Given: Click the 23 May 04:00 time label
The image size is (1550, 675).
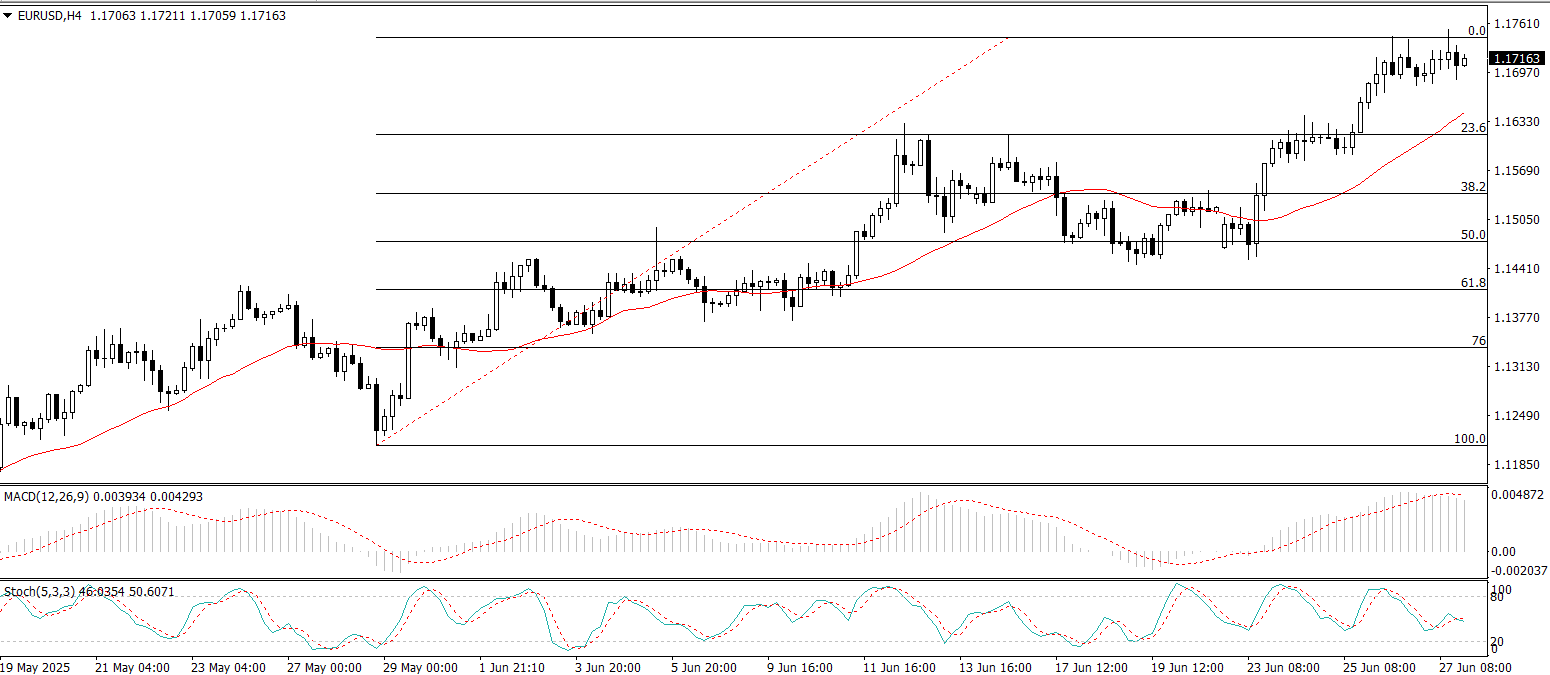Looking at the screenshot, I should tap(229, 667).
